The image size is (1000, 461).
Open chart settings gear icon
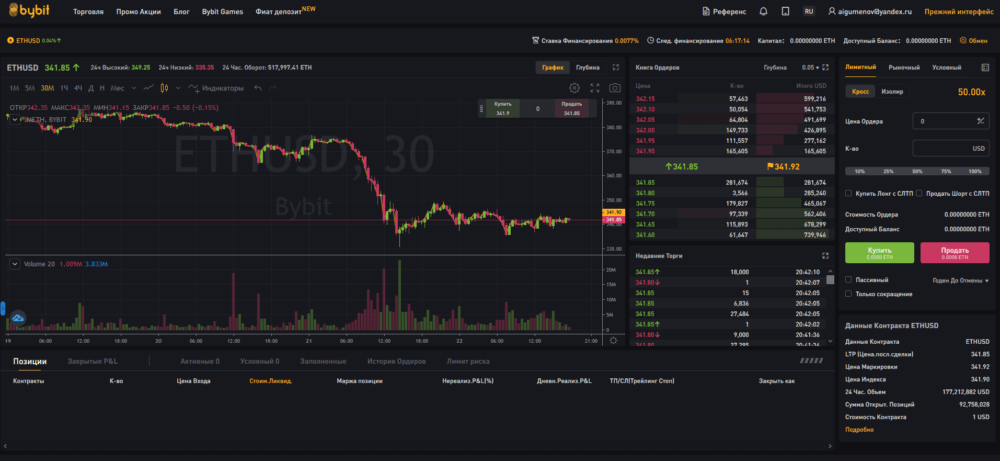tap(574, 88)
